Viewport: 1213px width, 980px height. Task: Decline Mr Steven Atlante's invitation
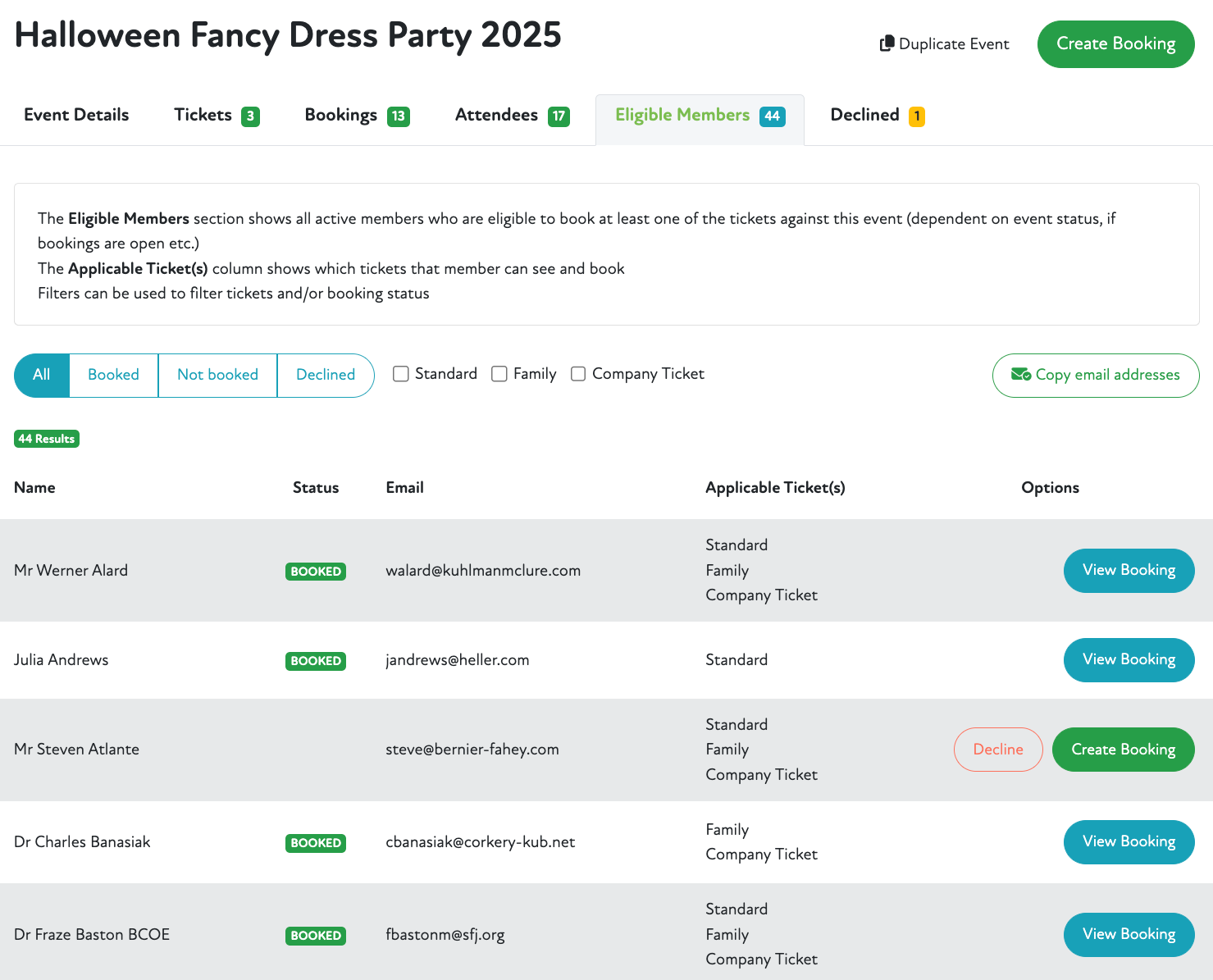pyautogui.click(x=997, y=750)
